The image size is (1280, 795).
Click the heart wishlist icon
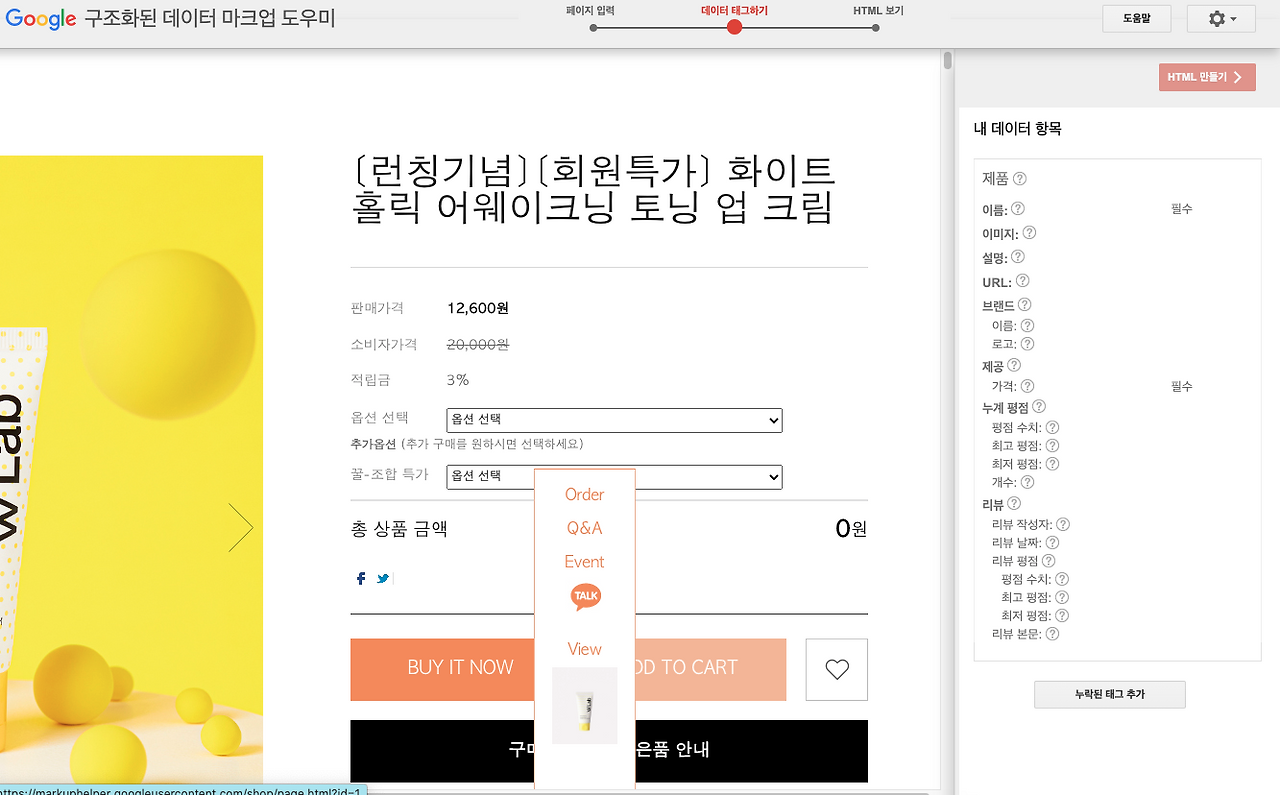pyautogui.click(x=836, y=669)
